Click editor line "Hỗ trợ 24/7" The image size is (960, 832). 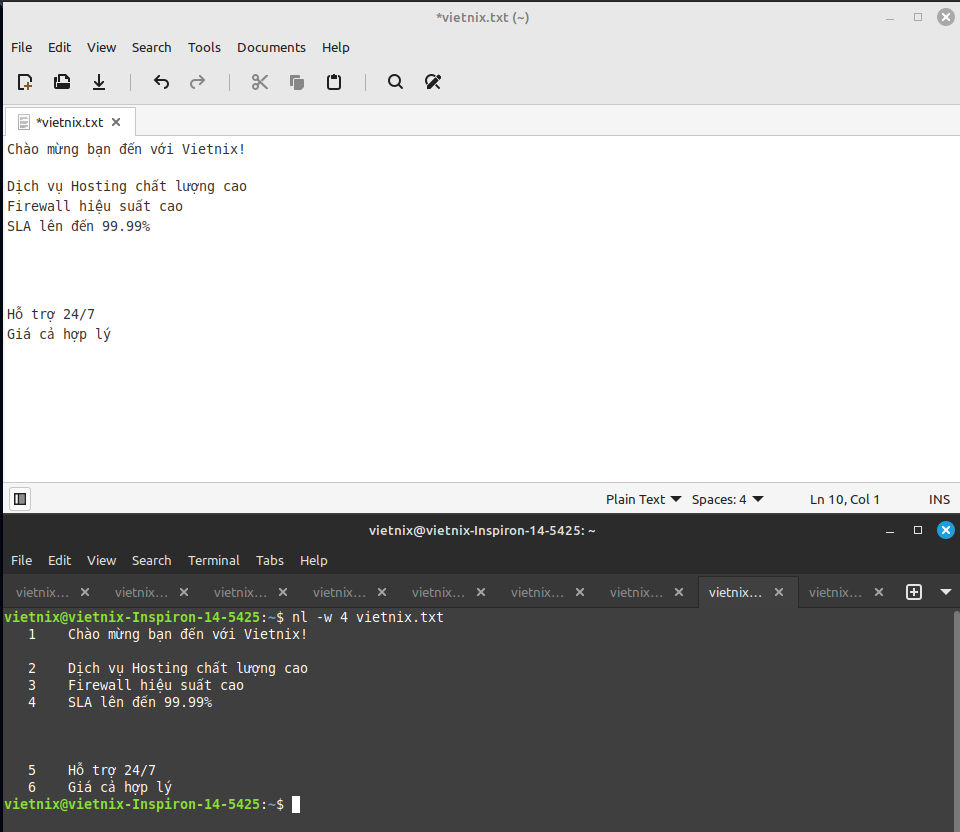(51, 315)
